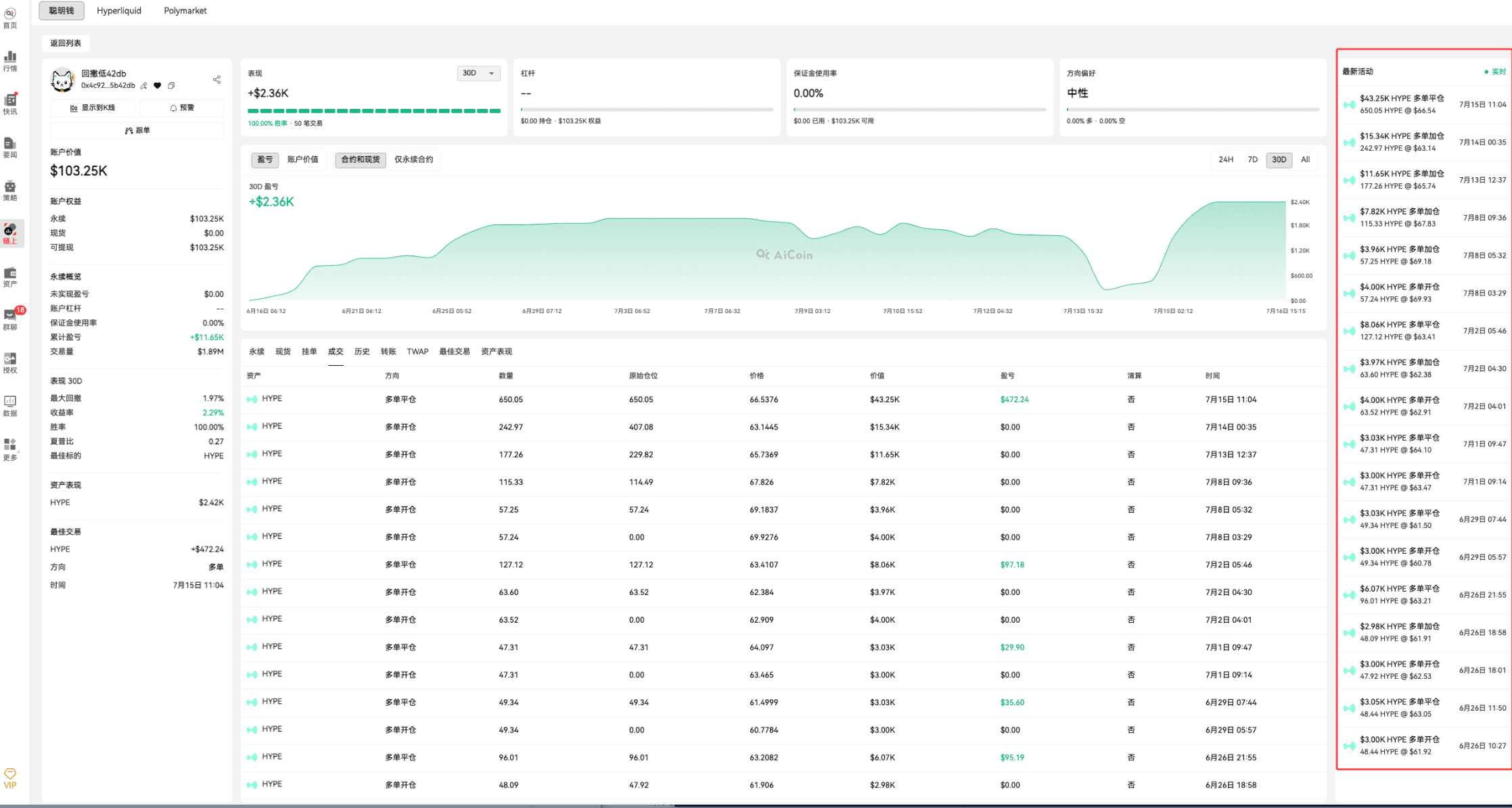Open $43.25K HYPE 多单平仓 activity entry
The image size is (1512, 808).
1424,105
